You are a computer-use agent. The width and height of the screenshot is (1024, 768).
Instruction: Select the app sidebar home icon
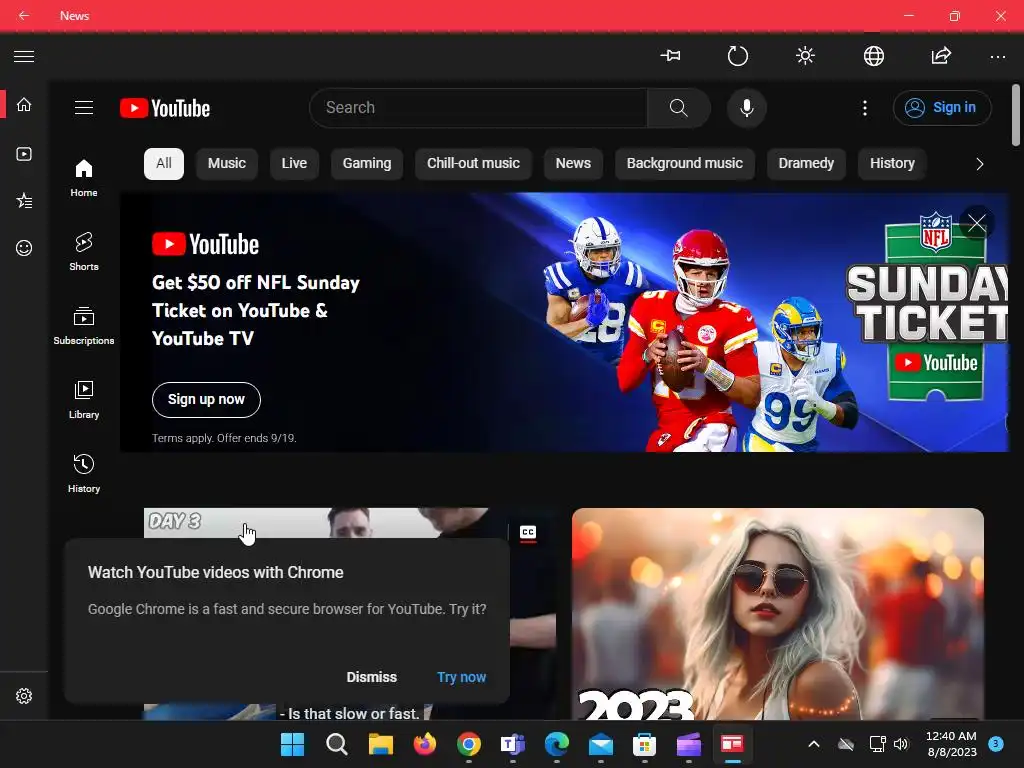tap(24, 104)
